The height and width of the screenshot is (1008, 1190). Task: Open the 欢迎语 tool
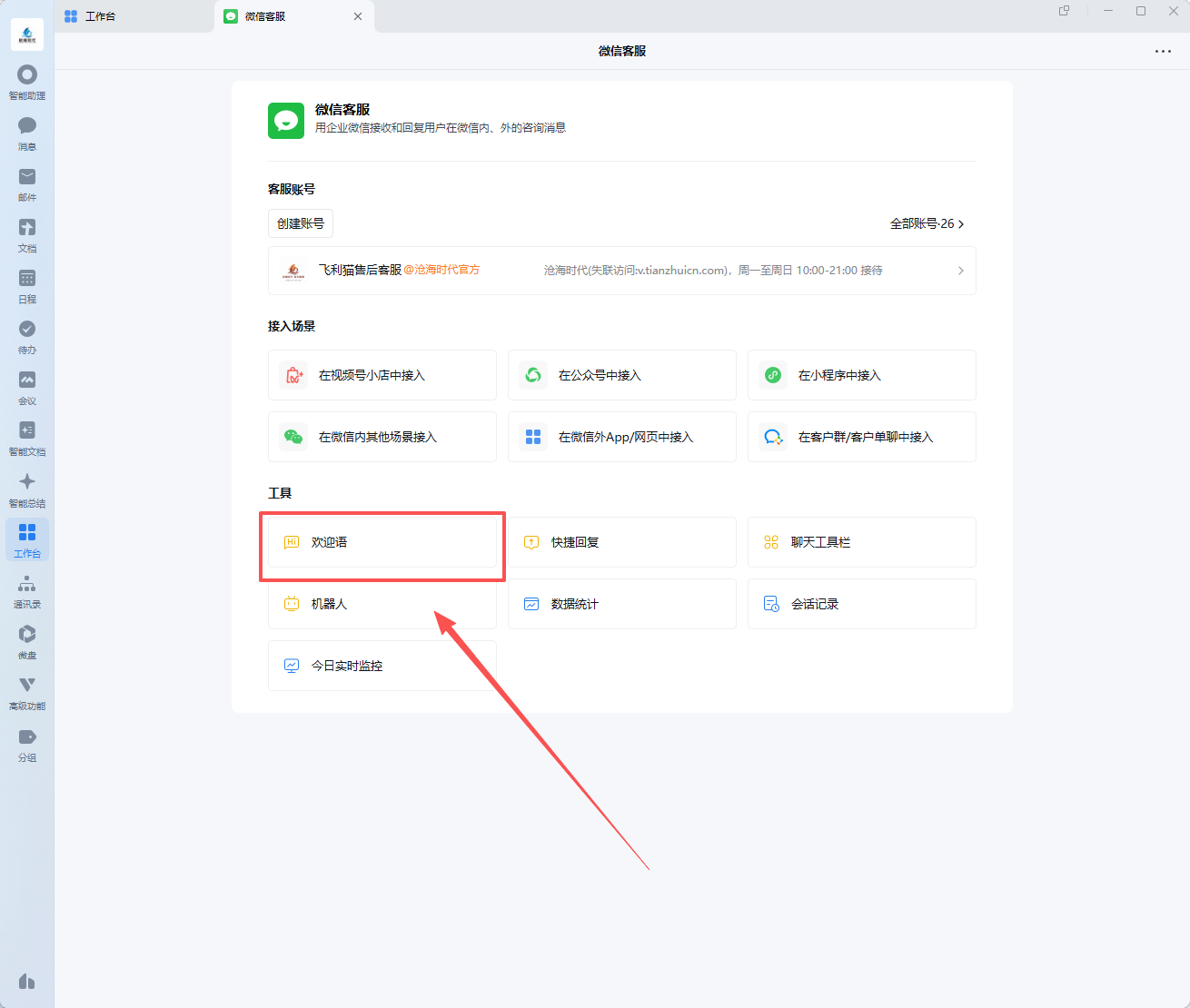coord(382,542)
